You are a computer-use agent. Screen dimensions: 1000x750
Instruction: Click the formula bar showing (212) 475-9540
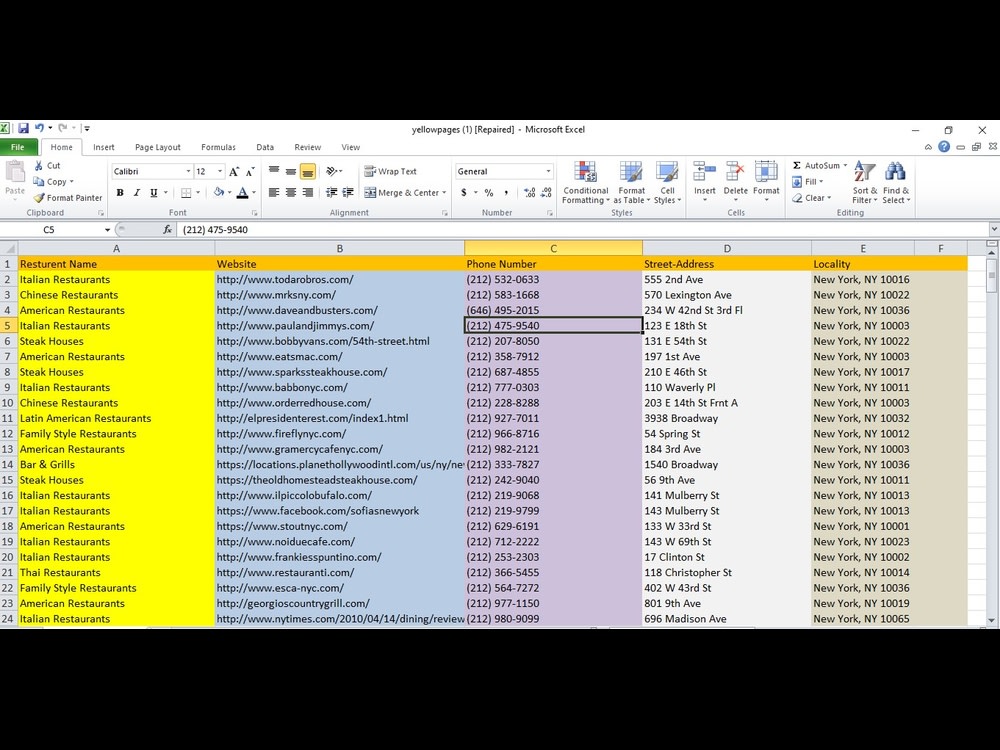click(584, 230)
